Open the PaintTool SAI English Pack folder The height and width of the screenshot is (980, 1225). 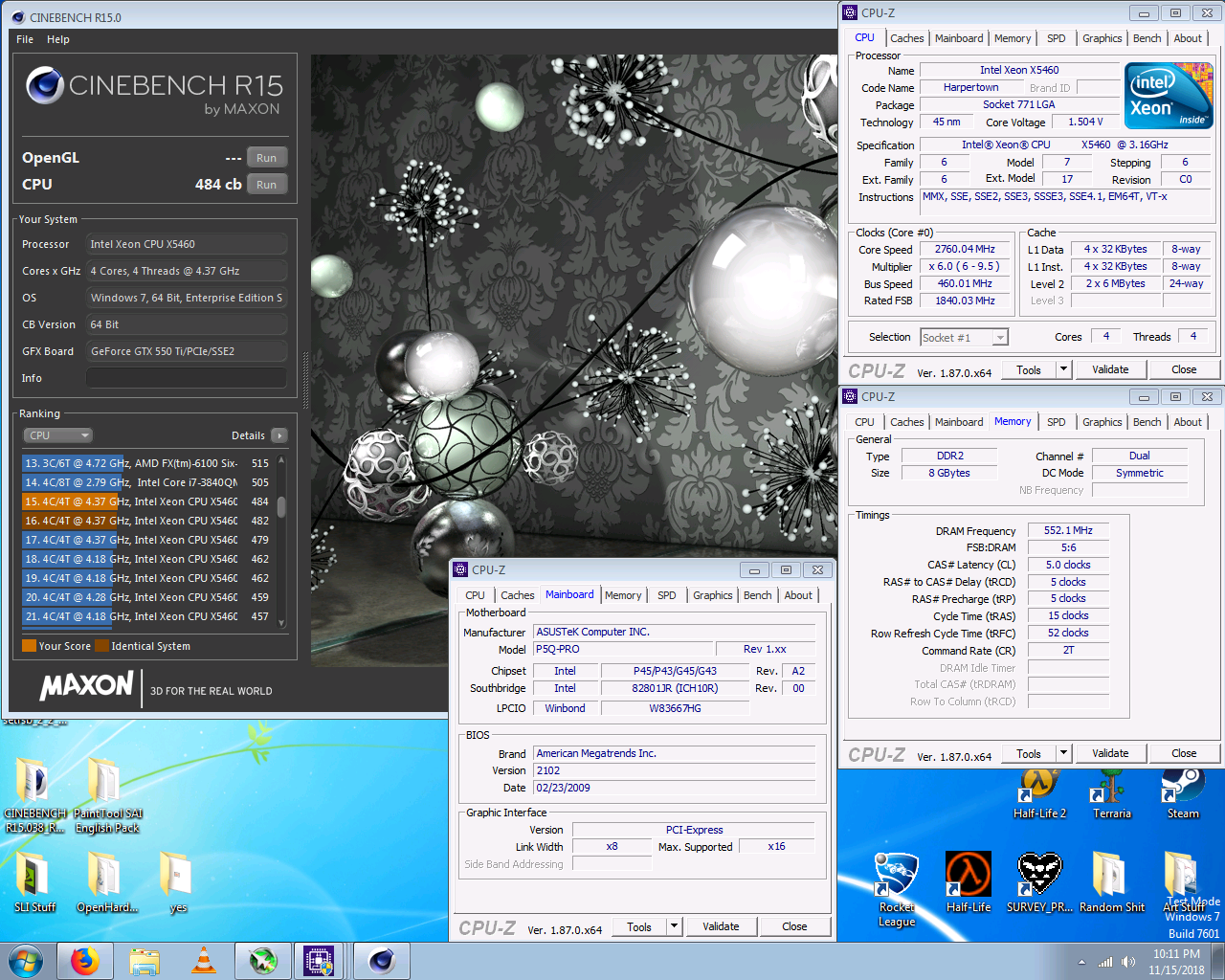point(107,794)
